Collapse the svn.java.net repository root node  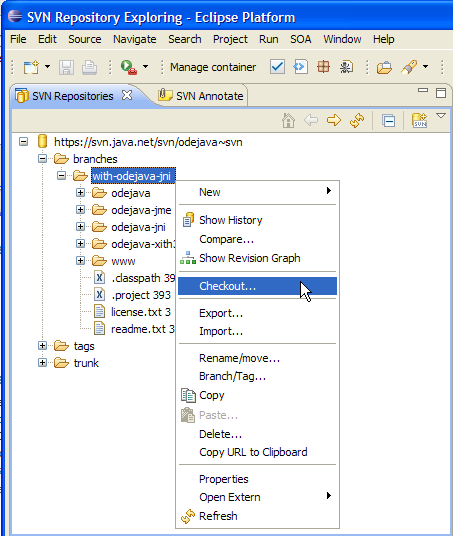point(23,142)
